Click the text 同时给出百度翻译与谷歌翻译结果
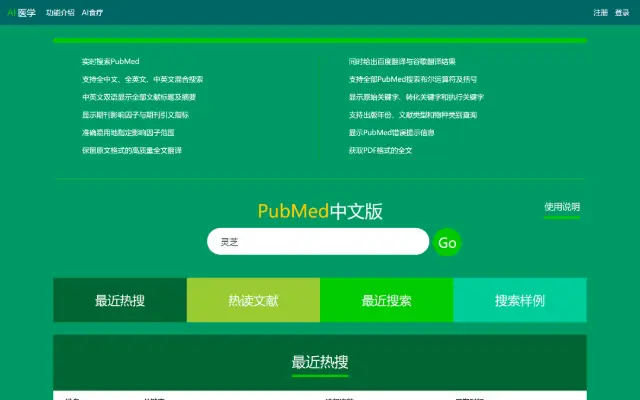The height and width of the screenshot is (400, 640). [x=402, y=62]
